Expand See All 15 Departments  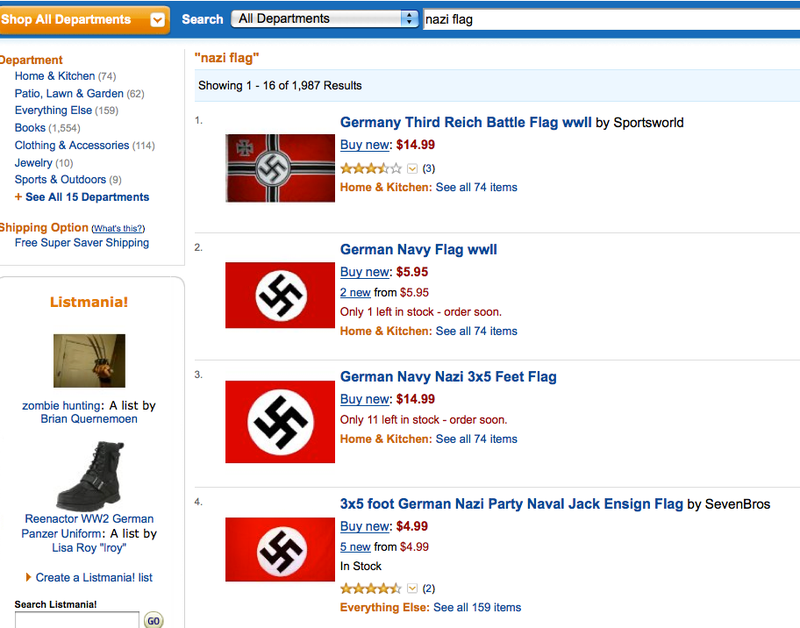coord(82,197)
